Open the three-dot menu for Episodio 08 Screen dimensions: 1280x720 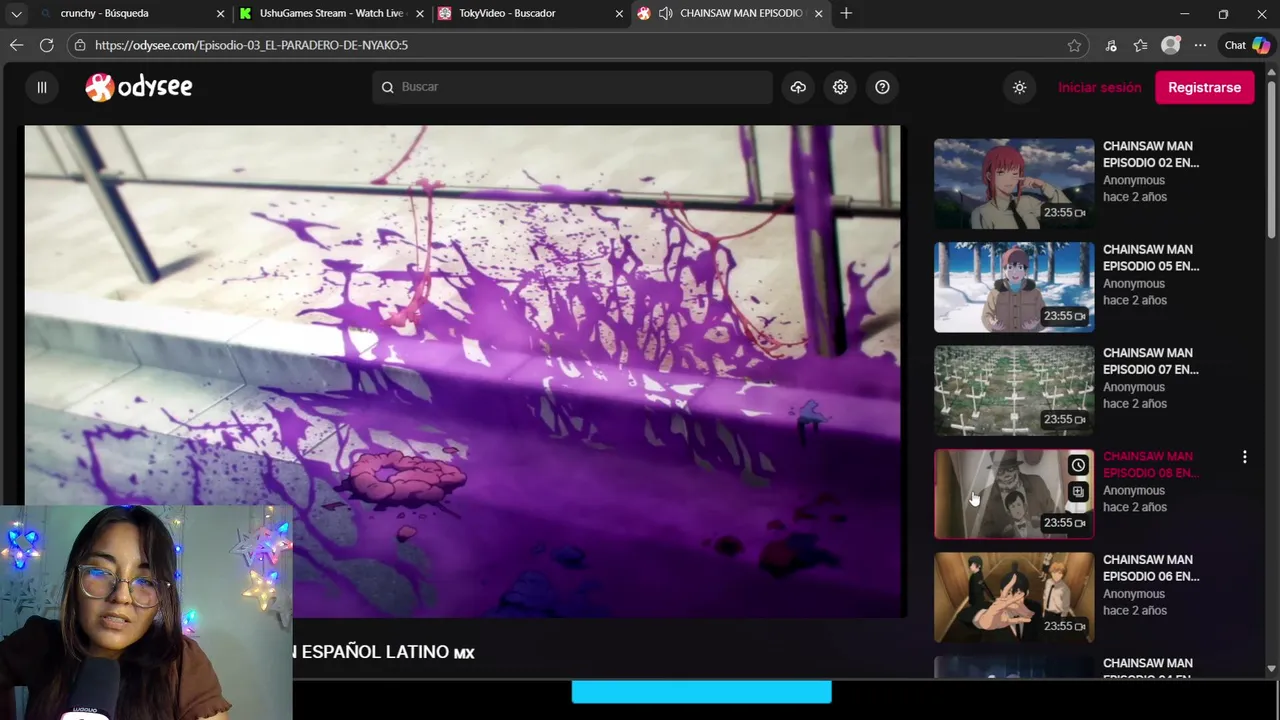click(x=1244, y=457)
